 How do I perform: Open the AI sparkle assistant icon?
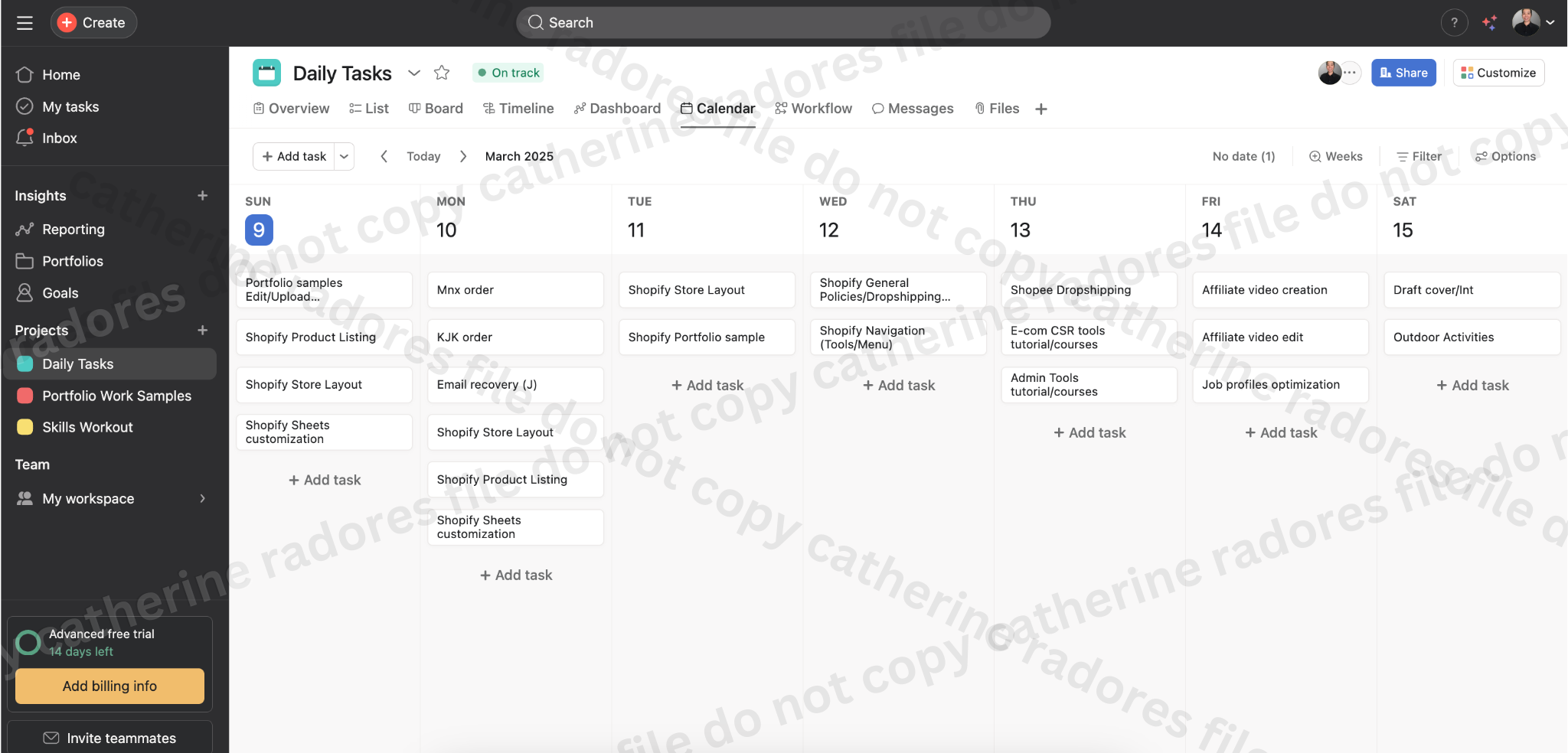pyautogui.click(x=1489, y=23)
